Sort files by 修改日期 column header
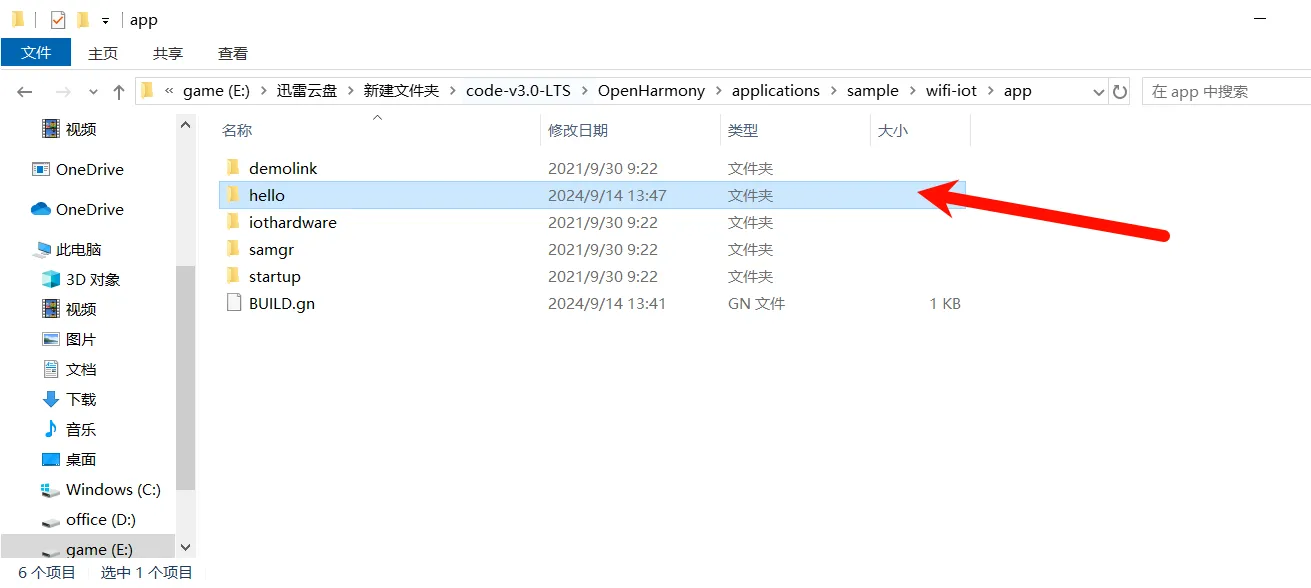The image size is (1311, 588). 578,130
